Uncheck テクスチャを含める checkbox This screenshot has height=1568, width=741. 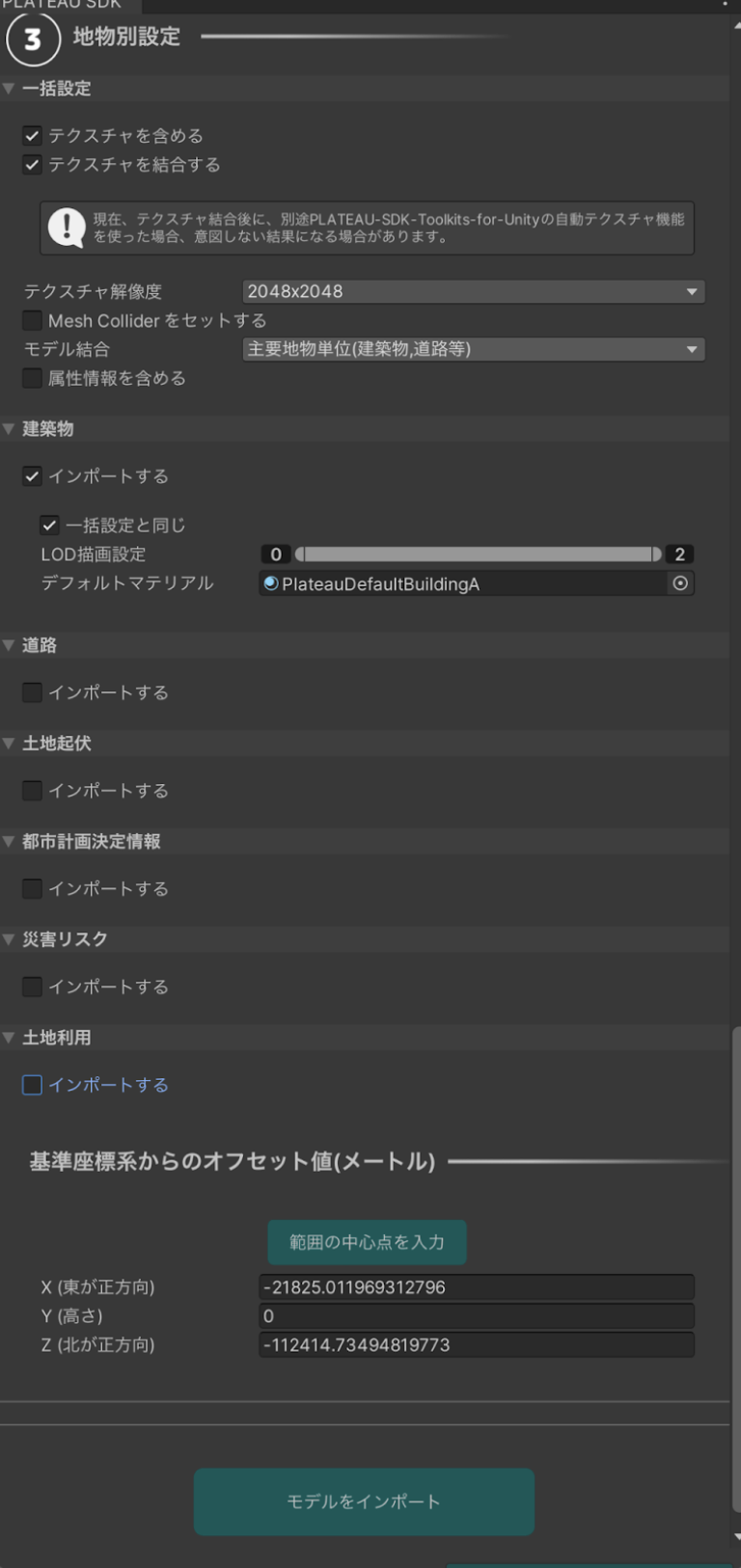pos(32,136)
